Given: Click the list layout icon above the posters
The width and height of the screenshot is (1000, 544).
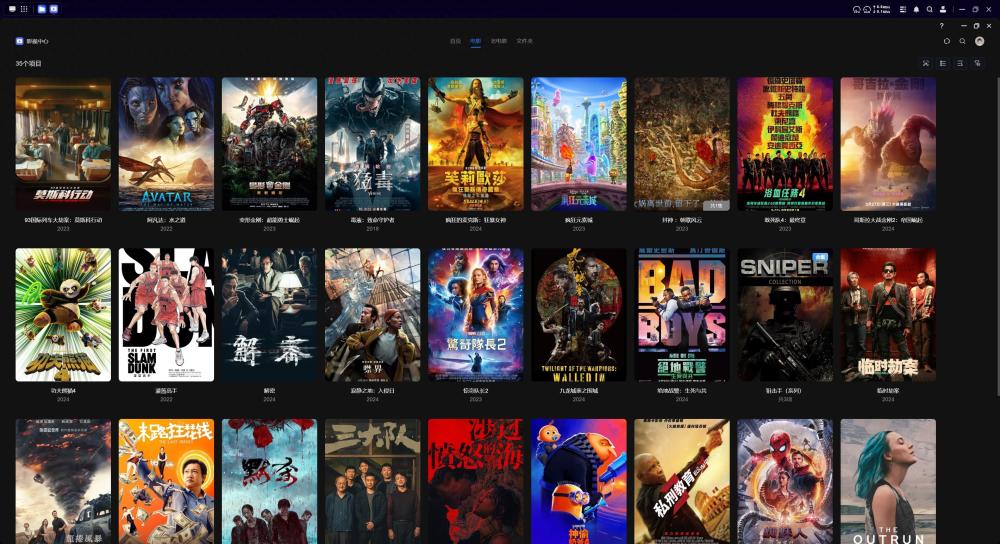Looking at the screenshot, I should [943, 63].
